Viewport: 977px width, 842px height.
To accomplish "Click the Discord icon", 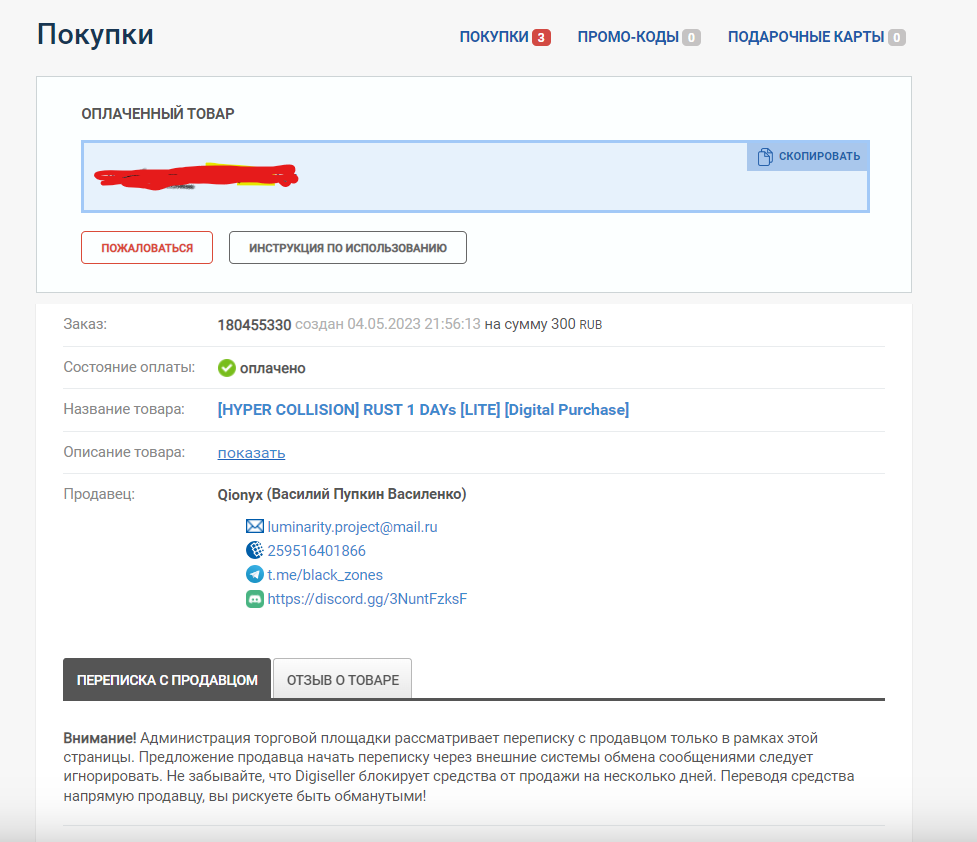I will (x=254, y=599).
